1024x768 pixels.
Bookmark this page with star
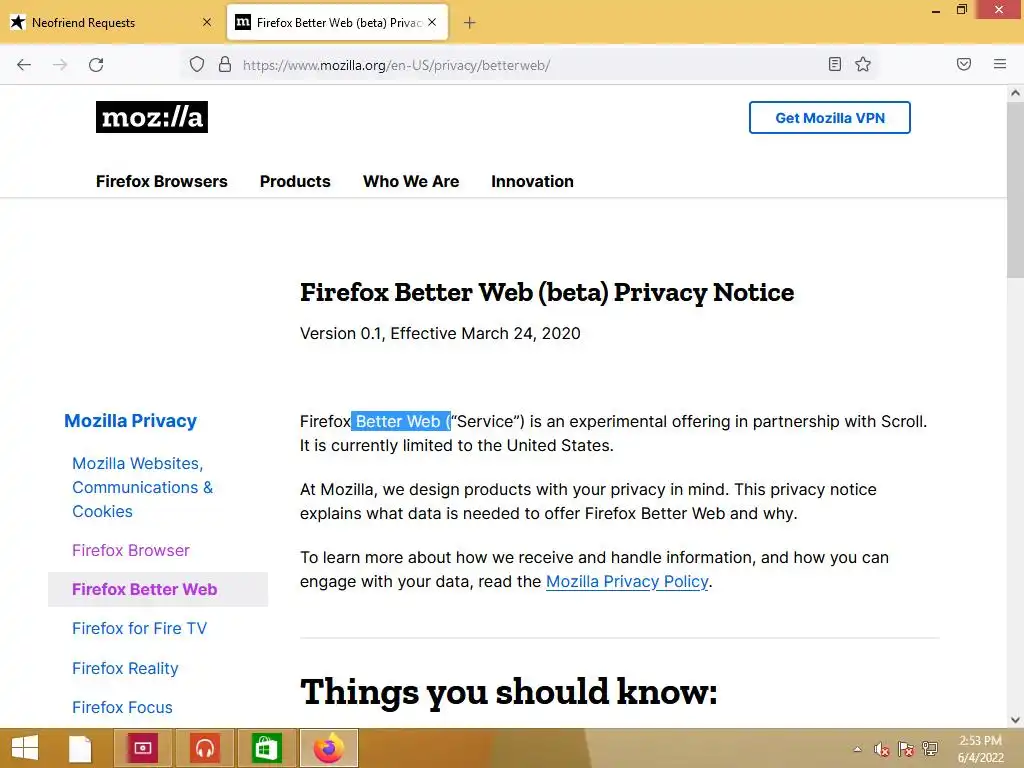coord(863,64)
